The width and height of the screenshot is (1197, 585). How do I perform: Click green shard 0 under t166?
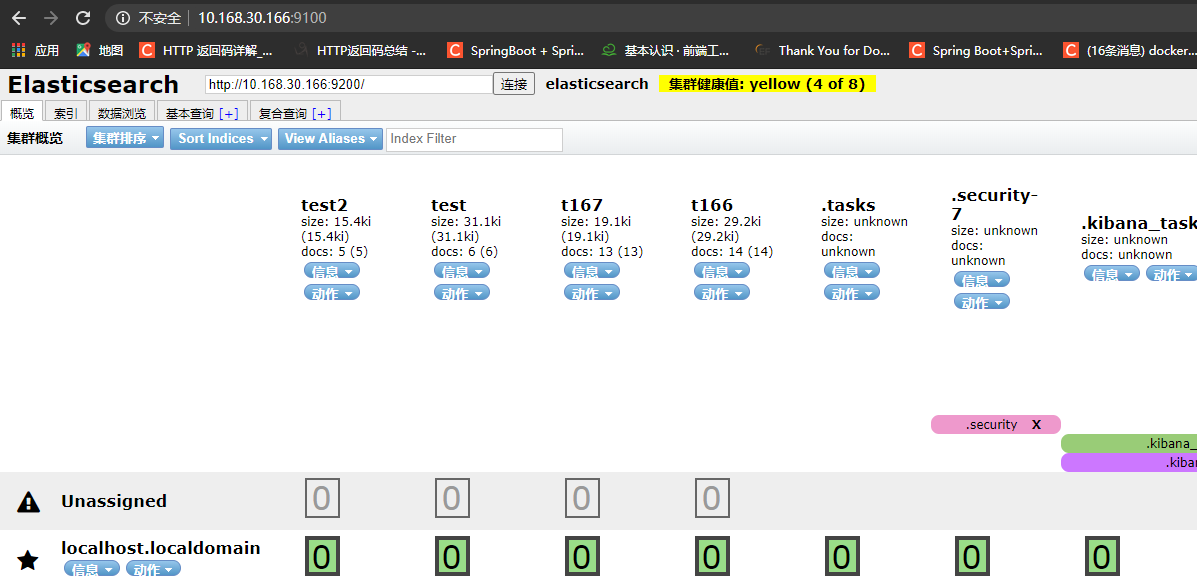pyautogui.click(x=711, y=556)
